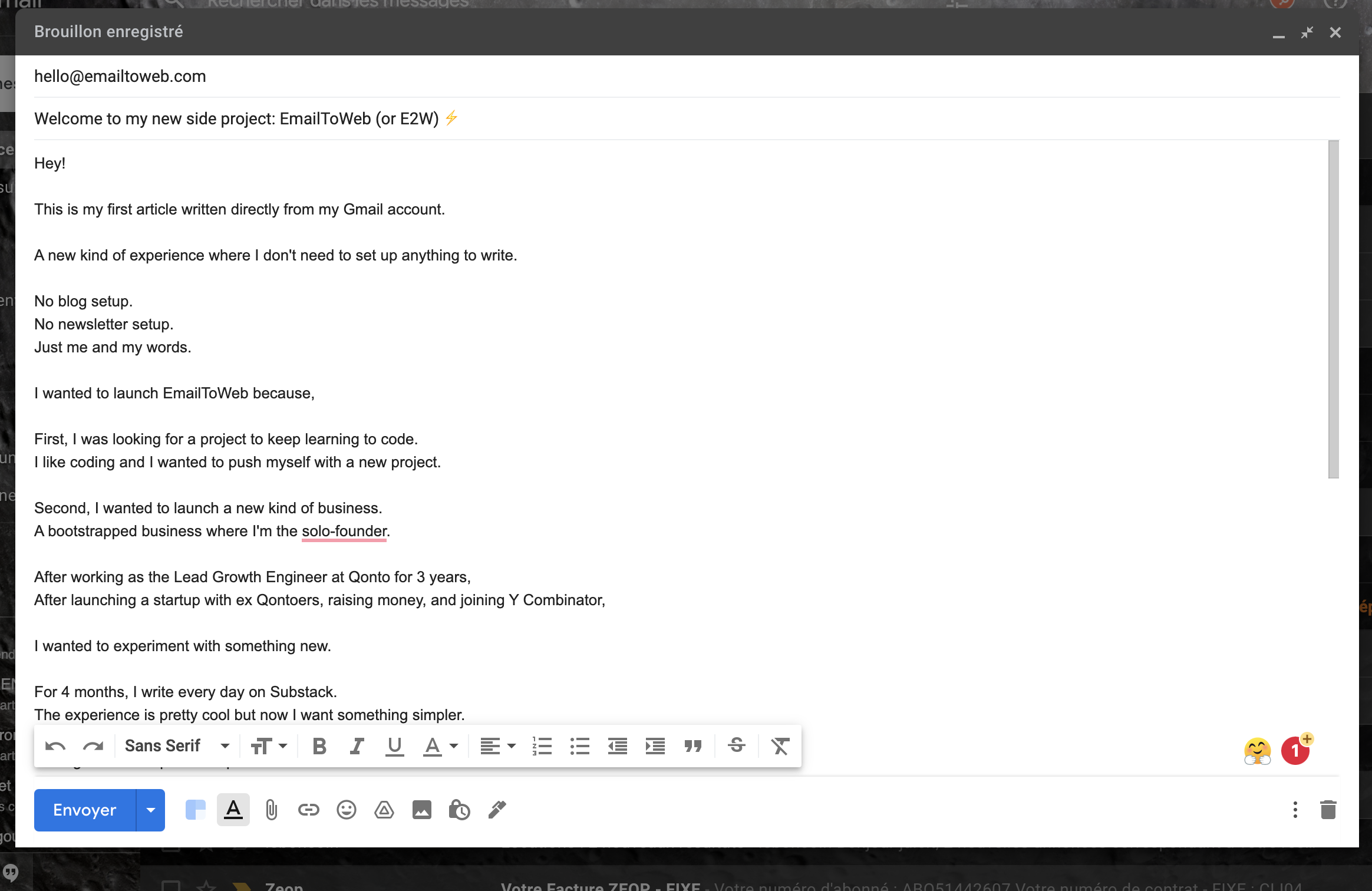Insert a numbered list

(542, 746)
